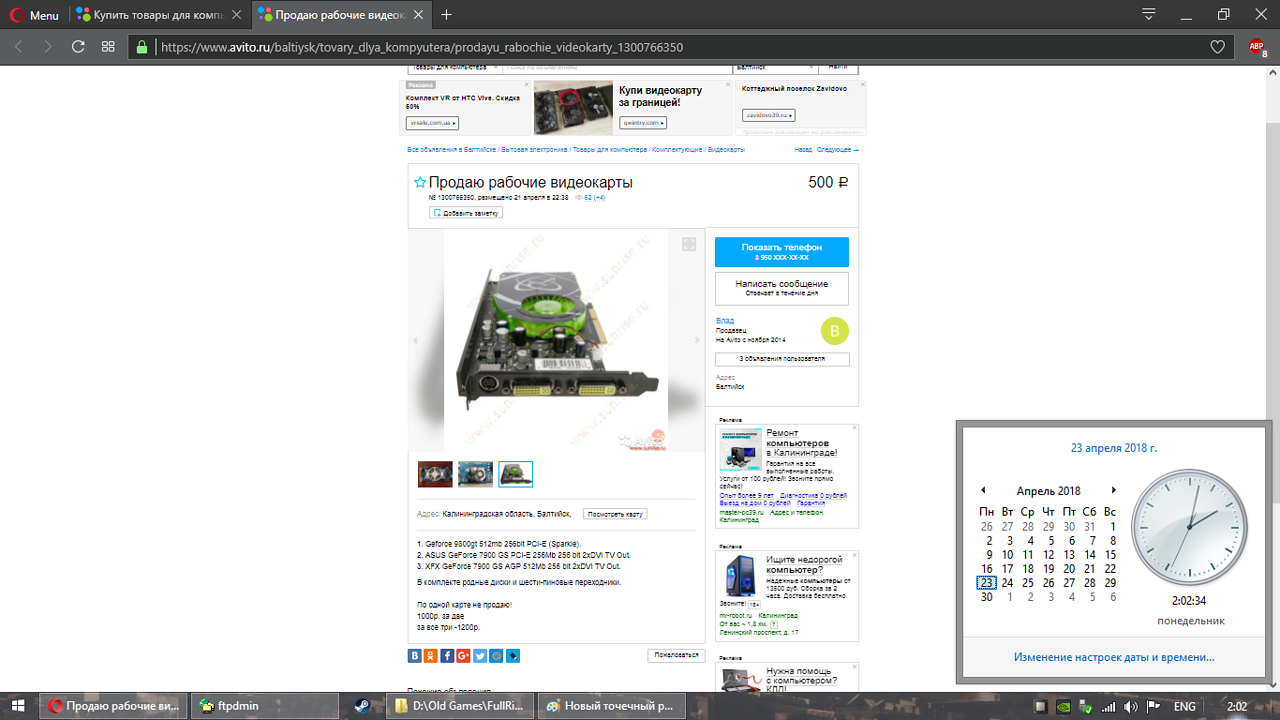Switch to the 'Купить товары' tab
The width and height of the screenshot is (1280, 720).
click(160, 15)
